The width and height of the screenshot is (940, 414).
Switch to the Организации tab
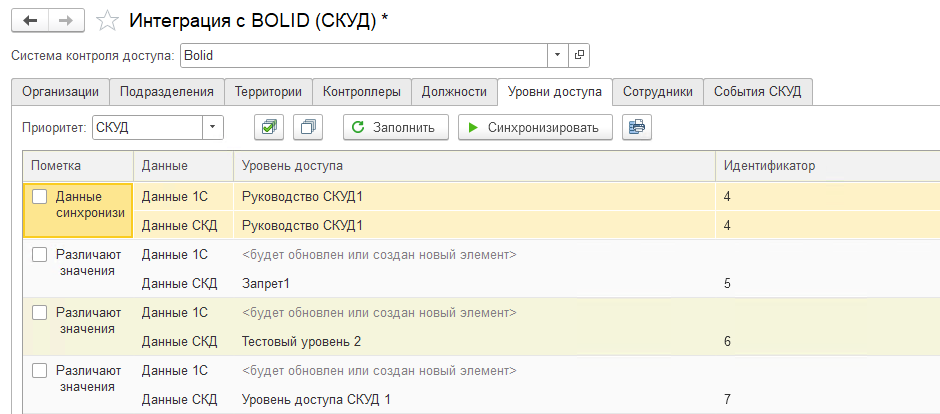click(x=60, y=92)
